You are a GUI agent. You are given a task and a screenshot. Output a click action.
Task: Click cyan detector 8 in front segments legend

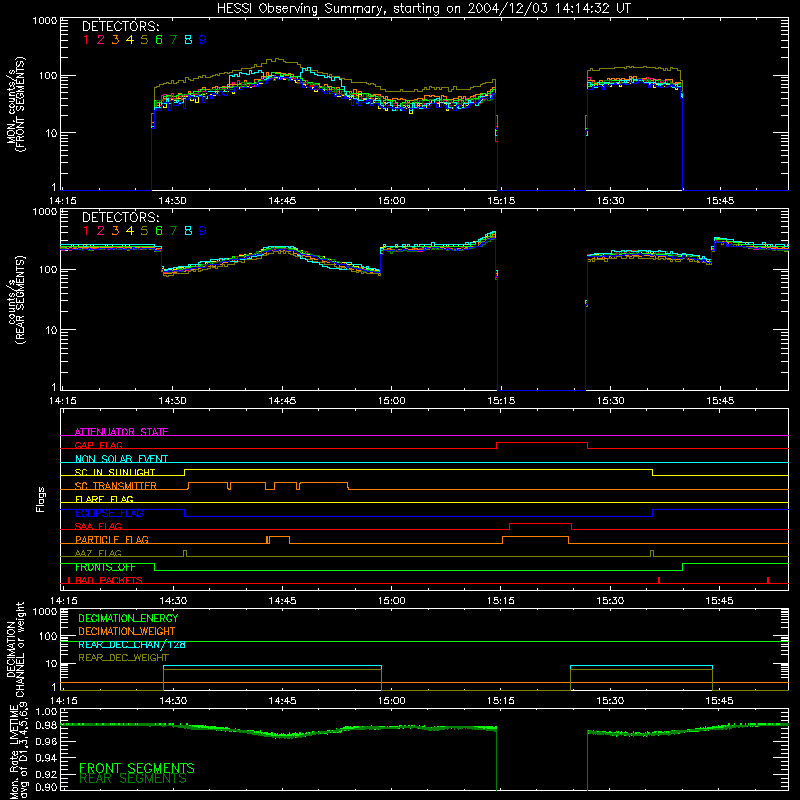(x=188, y=40)
